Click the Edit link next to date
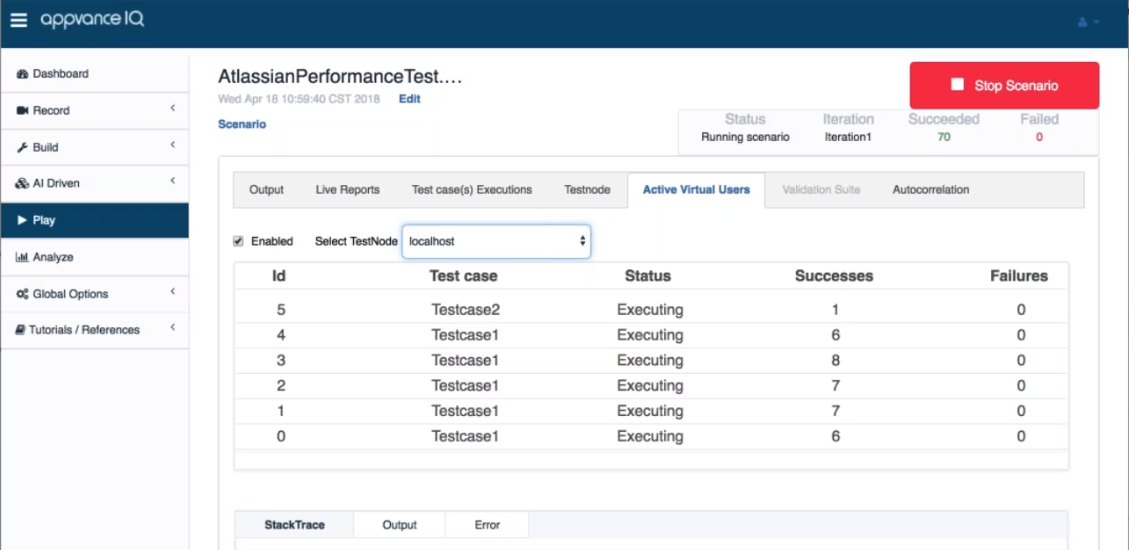This screenshot has width=1129, height=550. pyautogui.click(x=410, y=99)
